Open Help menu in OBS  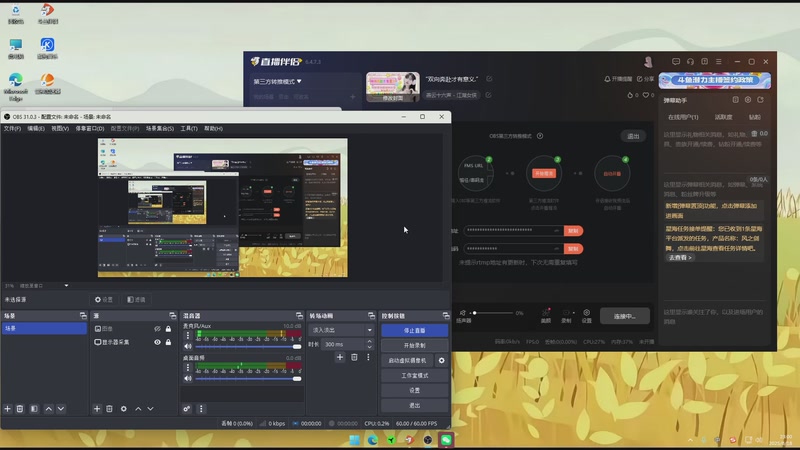click(x=213, y=129)
